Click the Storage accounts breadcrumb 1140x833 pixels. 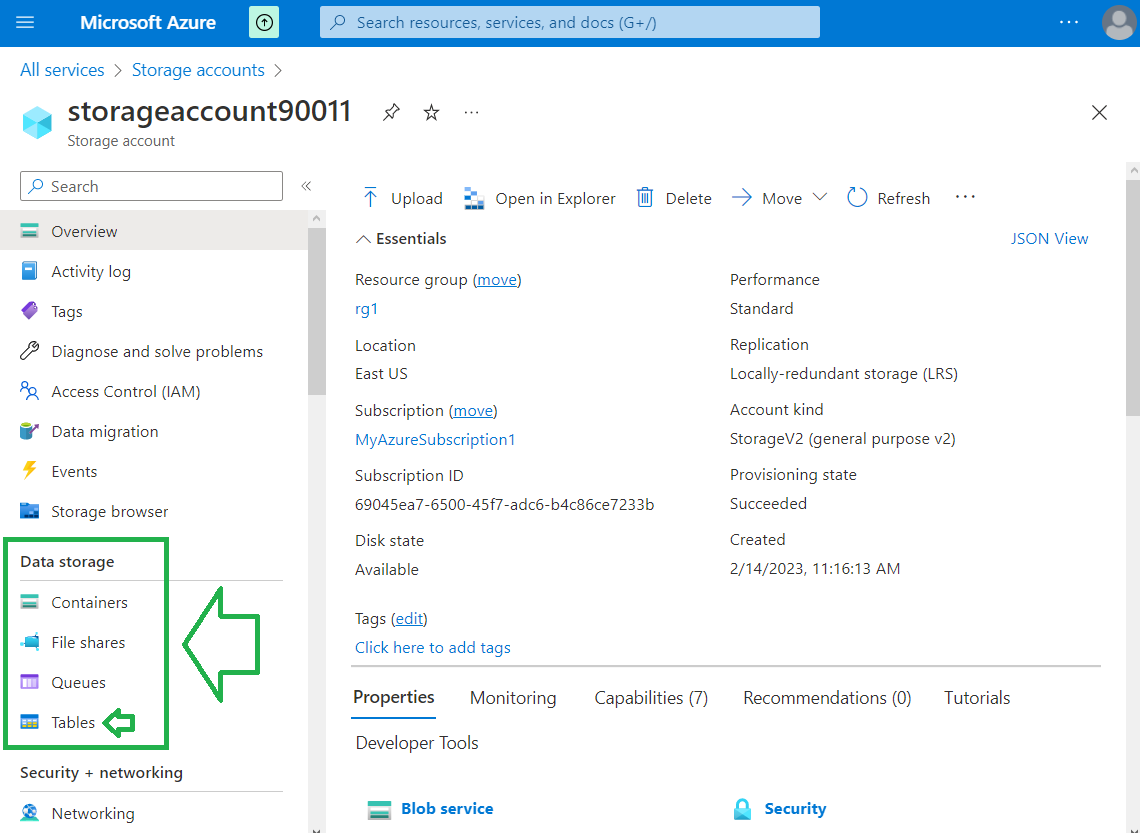(198, 70)
